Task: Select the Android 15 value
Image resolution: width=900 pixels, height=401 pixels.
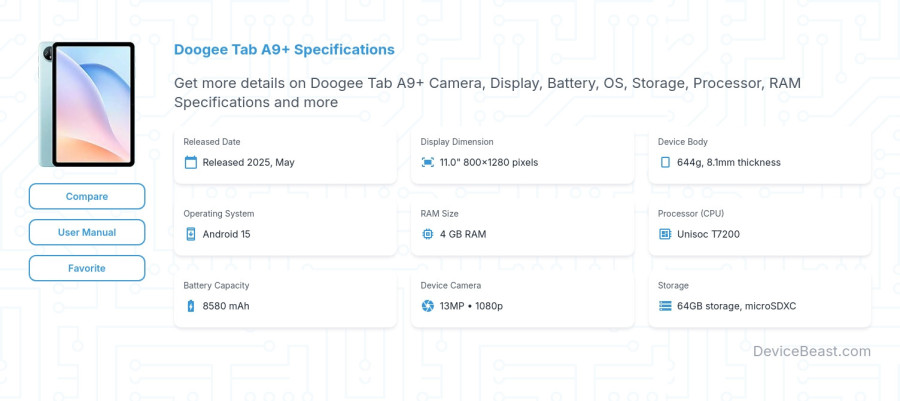Action: pyautogui.click(x=226, y=234)
